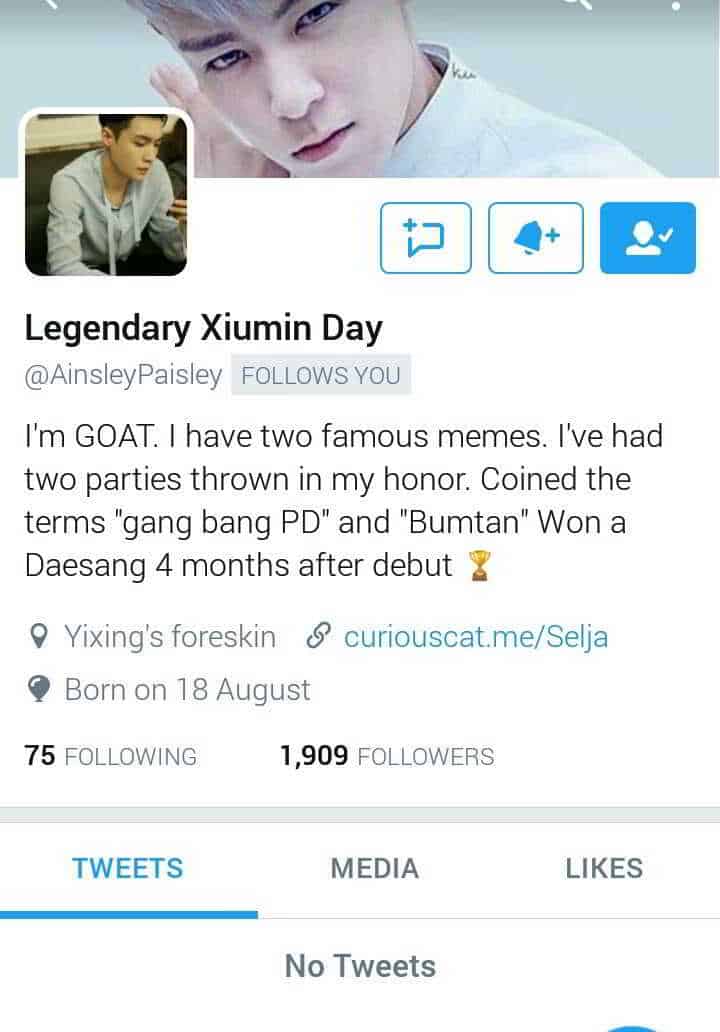This screenshot has height=1032, width=720.
Task: Tap the search magnifier icon at the top
Action: 579,4
